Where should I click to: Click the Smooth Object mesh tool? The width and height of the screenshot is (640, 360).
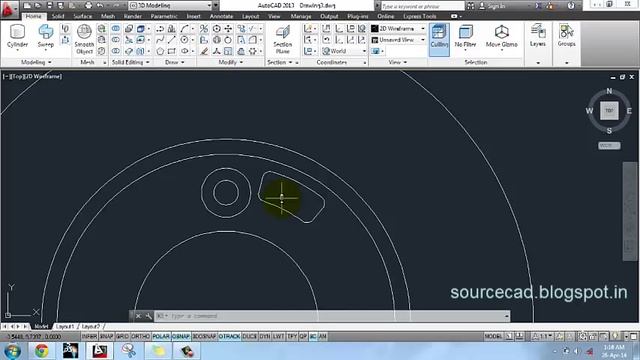[84, 40]
